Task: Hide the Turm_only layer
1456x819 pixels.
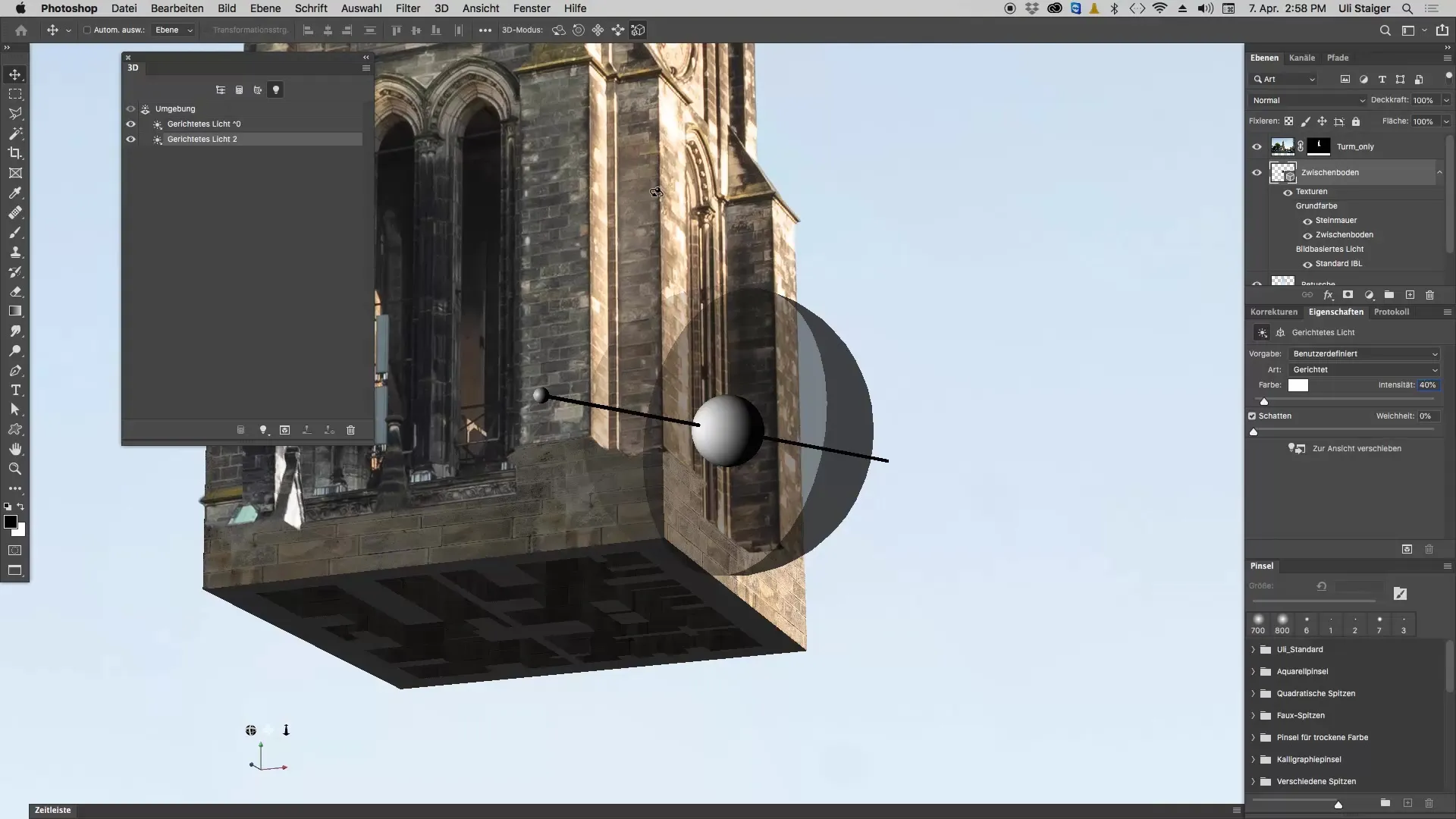Action: [x=1257, y=146]
